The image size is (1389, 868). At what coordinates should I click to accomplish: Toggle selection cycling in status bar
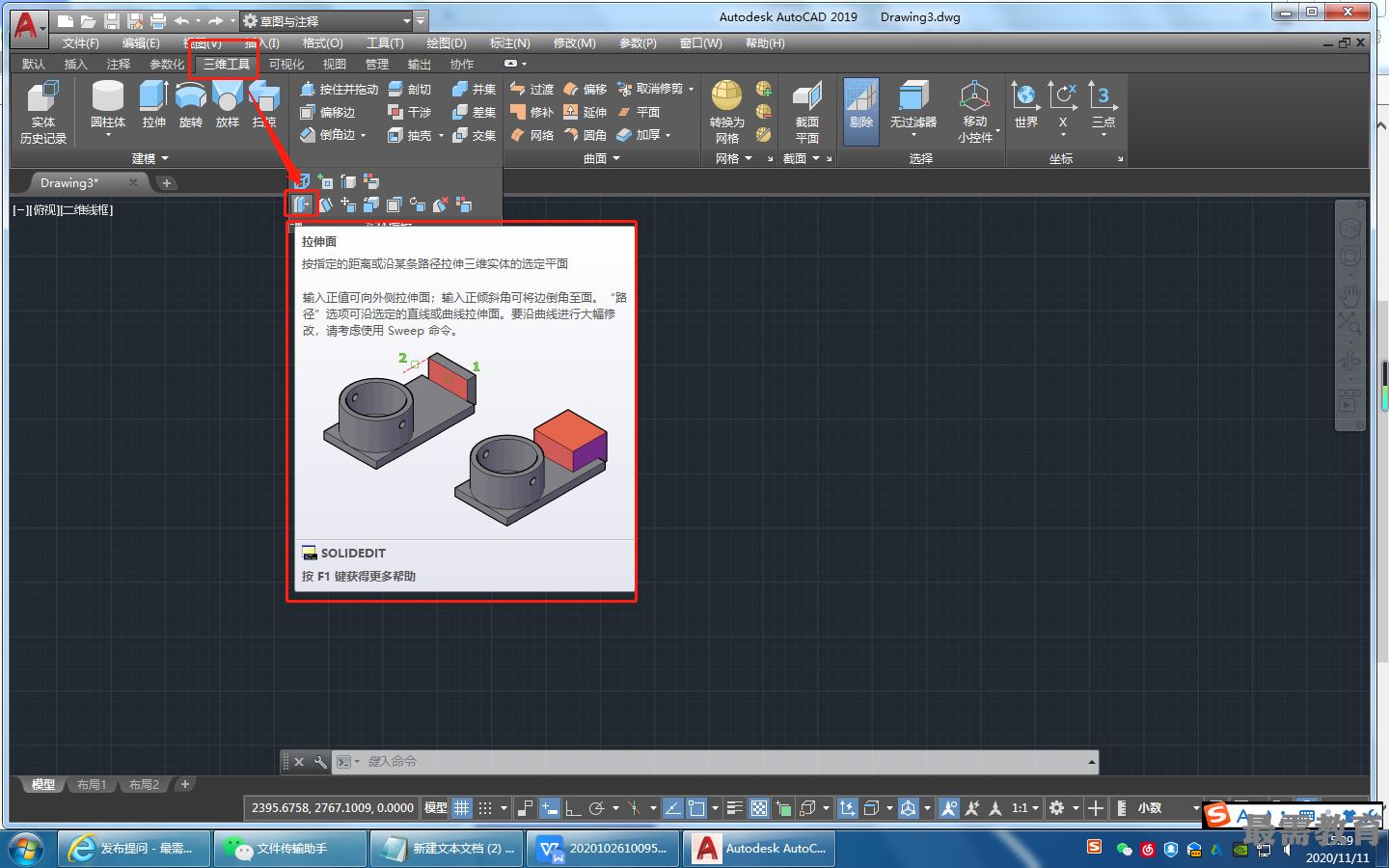(x=783, y=808)
